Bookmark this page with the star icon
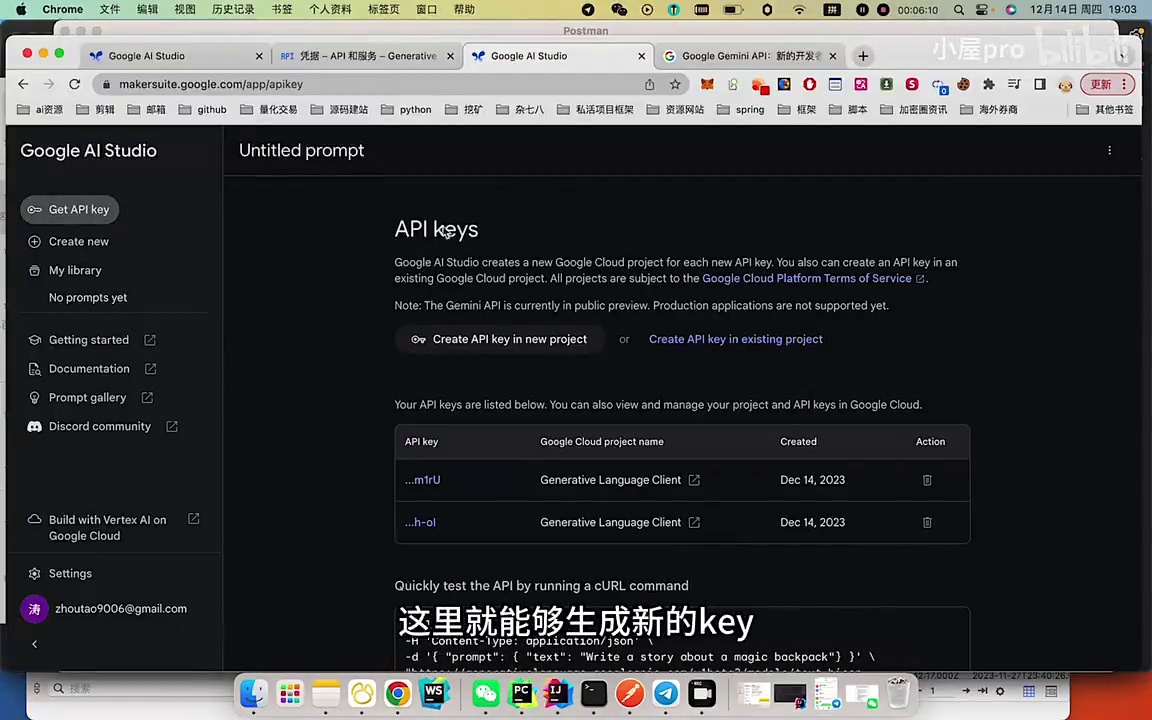The width and height of the screenshot is (1152, 720). click(675, 84)
